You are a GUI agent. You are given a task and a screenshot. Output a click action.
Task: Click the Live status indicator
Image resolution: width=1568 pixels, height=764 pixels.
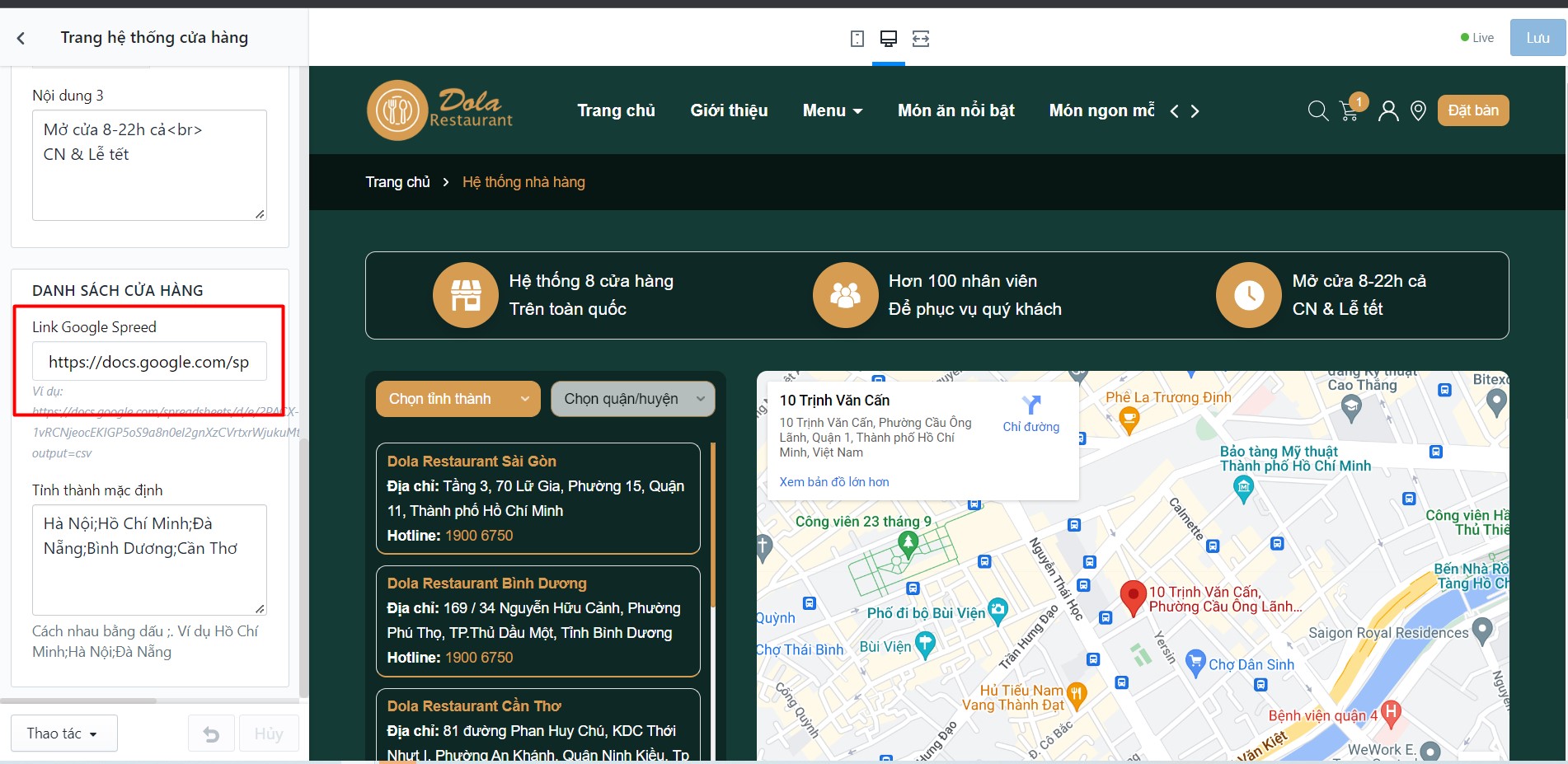[x=1477, y=38]
